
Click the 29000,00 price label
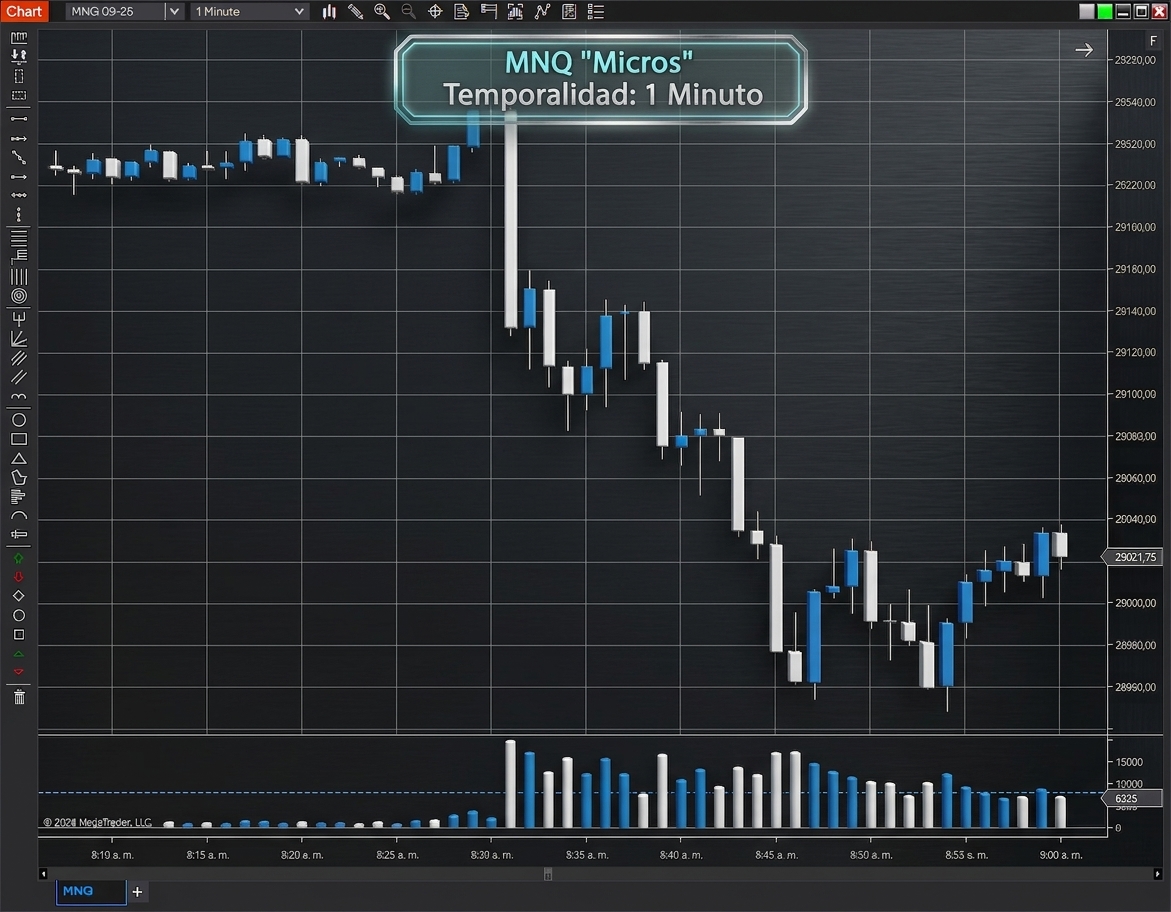pyautogui.click(x=1135, y=603)
